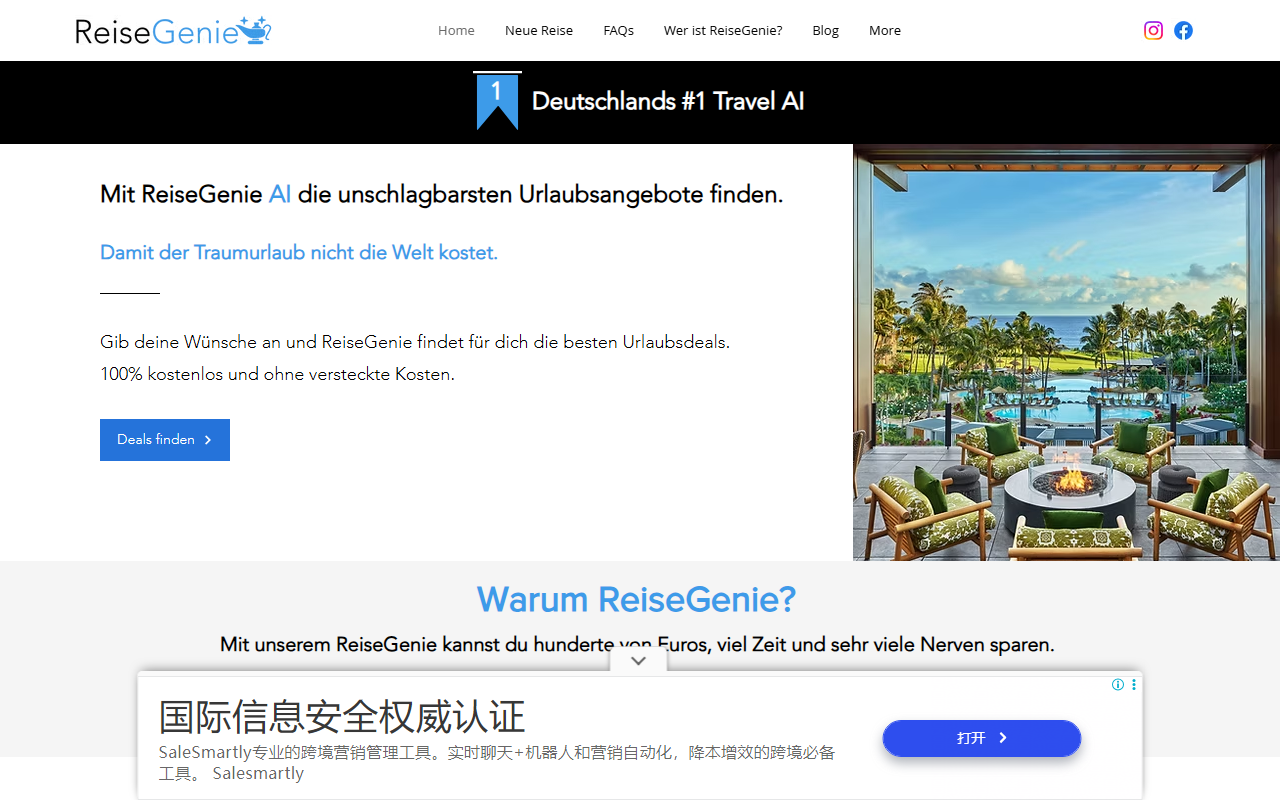Click the Deals finden button
The image size is (1280, 800).
coord(165,440)
